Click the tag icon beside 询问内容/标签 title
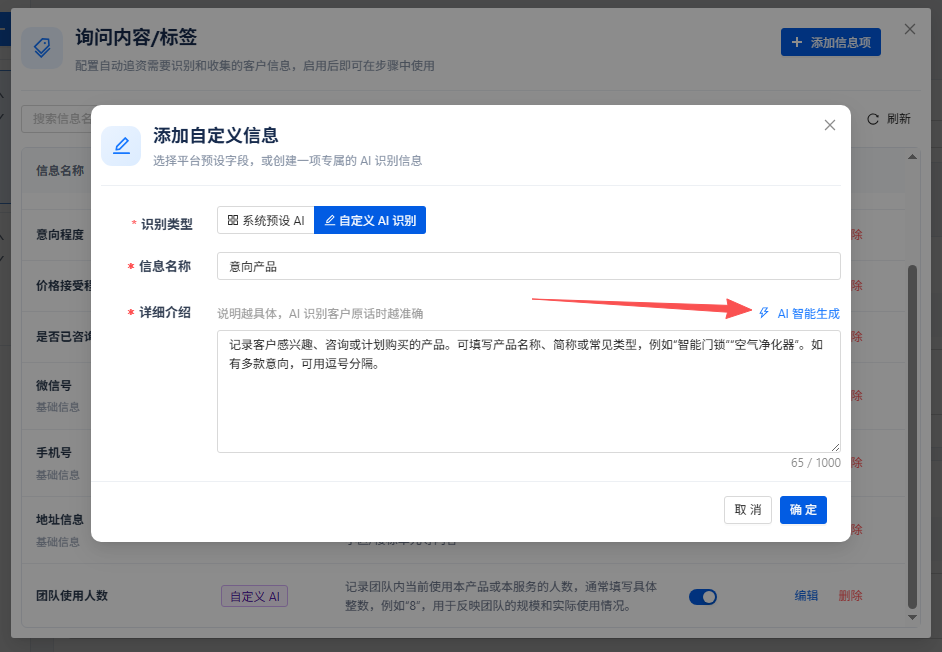This screenshot has height=652, width=942. coord(42,47)
